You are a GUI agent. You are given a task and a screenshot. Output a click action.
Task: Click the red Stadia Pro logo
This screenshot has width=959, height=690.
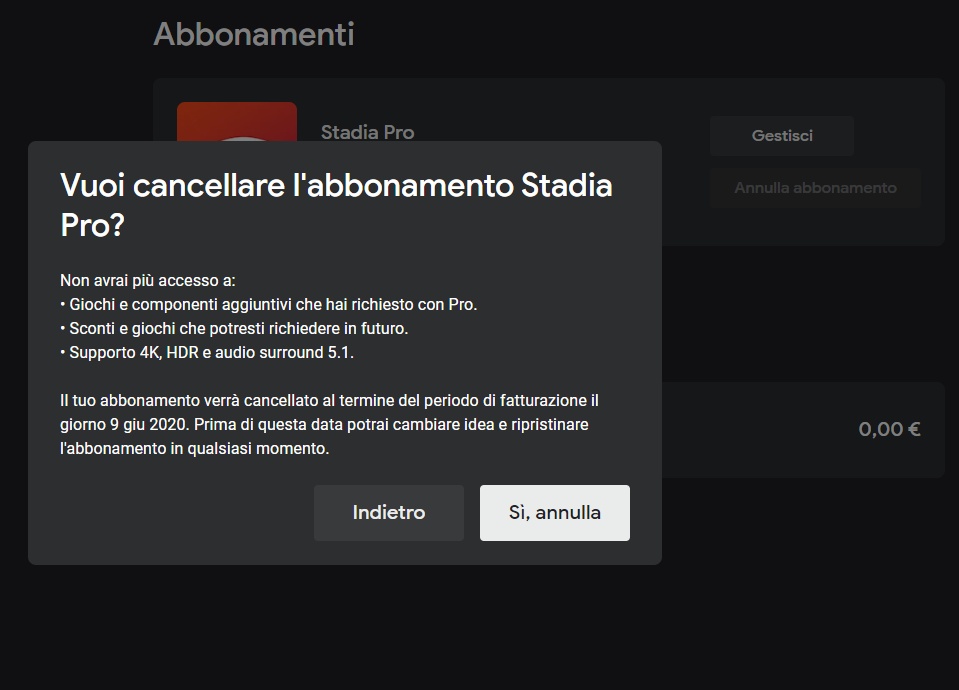pyautogui.click(x=237, y=122)
